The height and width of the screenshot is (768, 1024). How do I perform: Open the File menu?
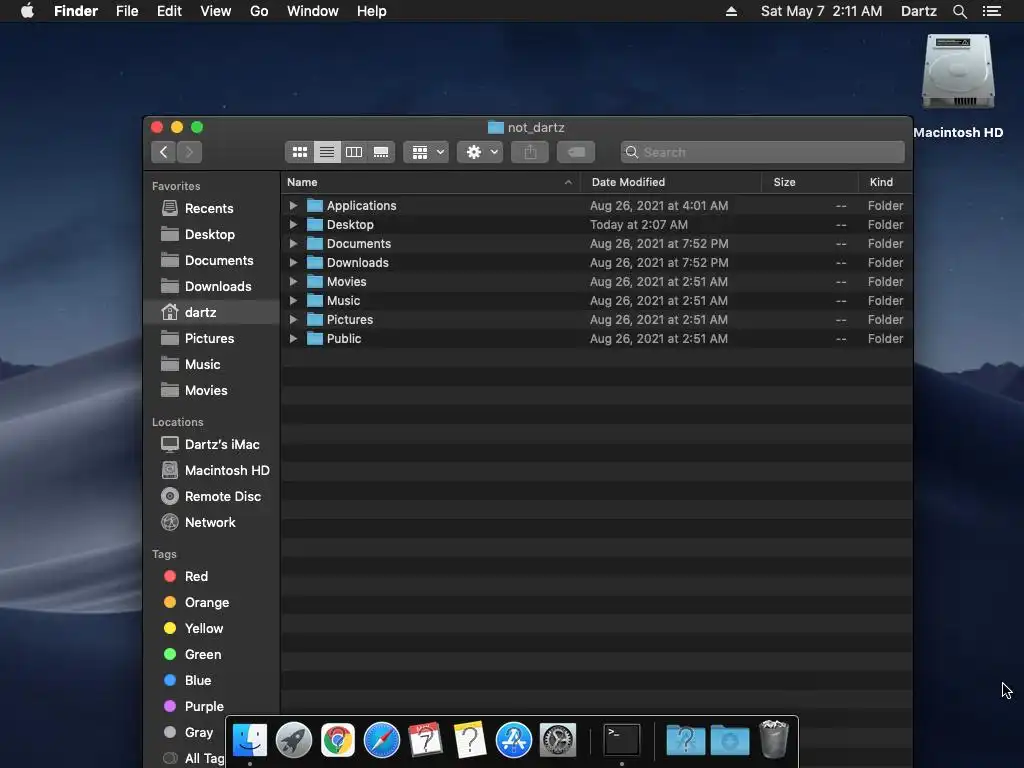127,11
